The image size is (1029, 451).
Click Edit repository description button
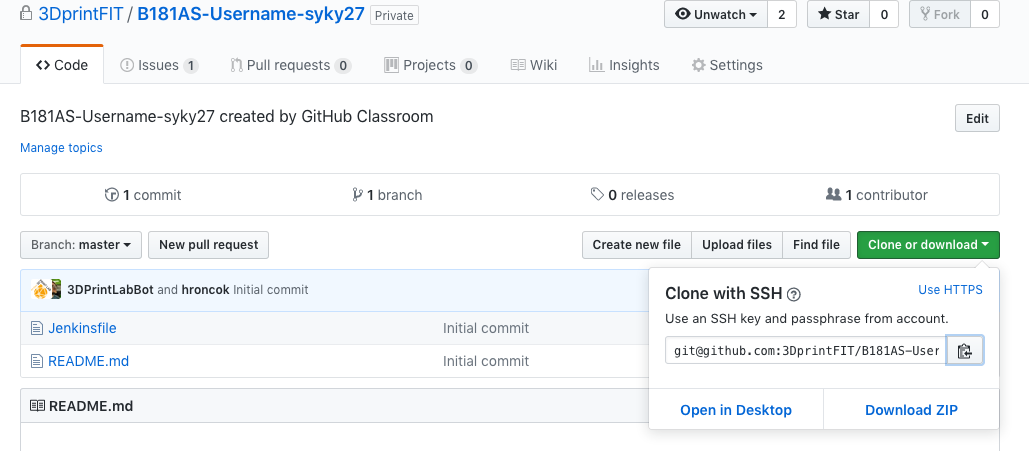(x=977, y=118)
